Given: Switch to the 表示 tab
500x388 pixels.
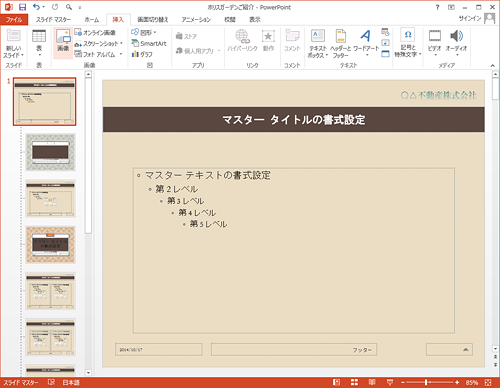Looking at the screenshot, I should click(x=255, y=20).
